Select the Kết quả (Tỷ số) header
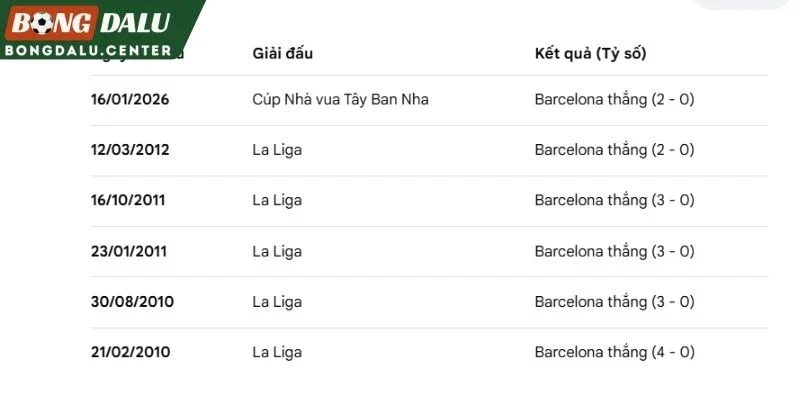 click(x=590, y=54)
